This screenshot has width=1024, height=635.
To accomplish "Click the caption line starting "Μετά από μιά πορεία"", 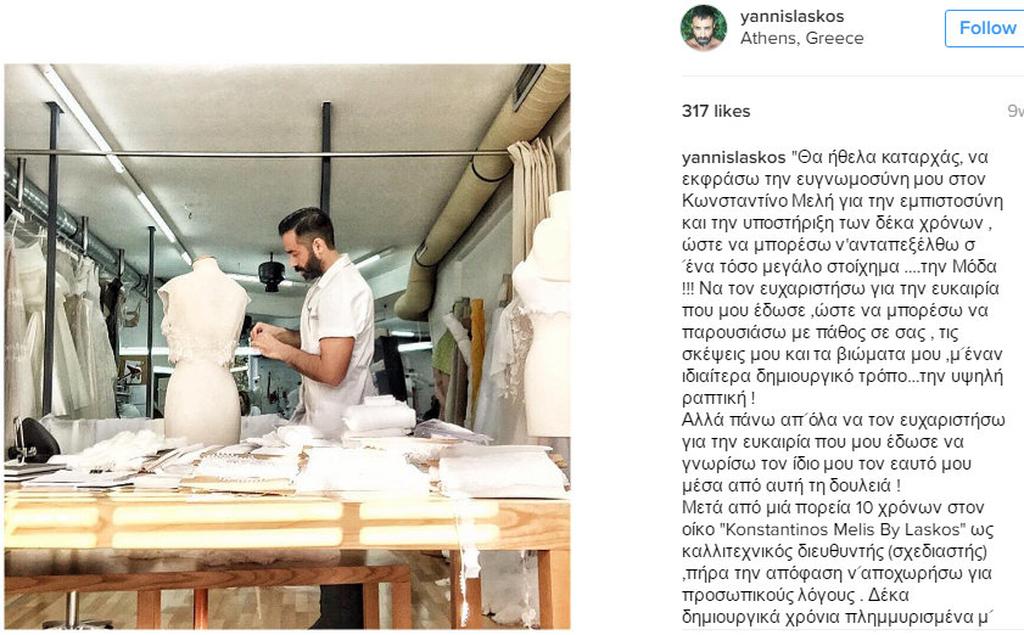I will click(833, 508).
